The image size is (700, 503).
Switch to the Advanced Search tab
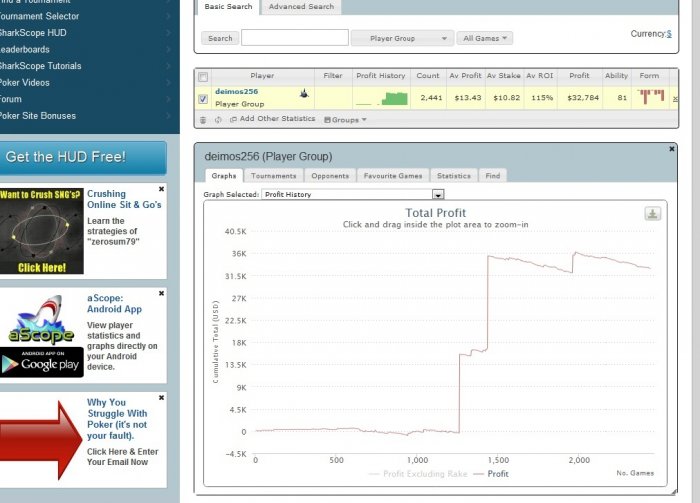(301, 7)
